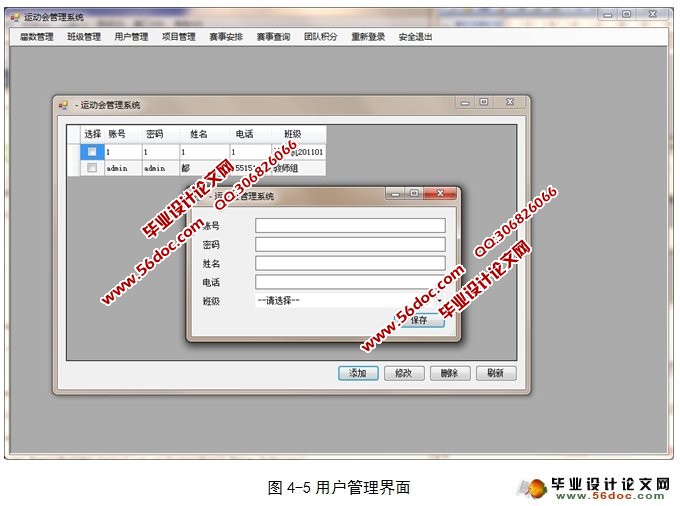Screen dimensions: 680x506
Task: Open the 班级 dropdown showing --请选择--
Action: pyautogui.click(x=349, y=300)
